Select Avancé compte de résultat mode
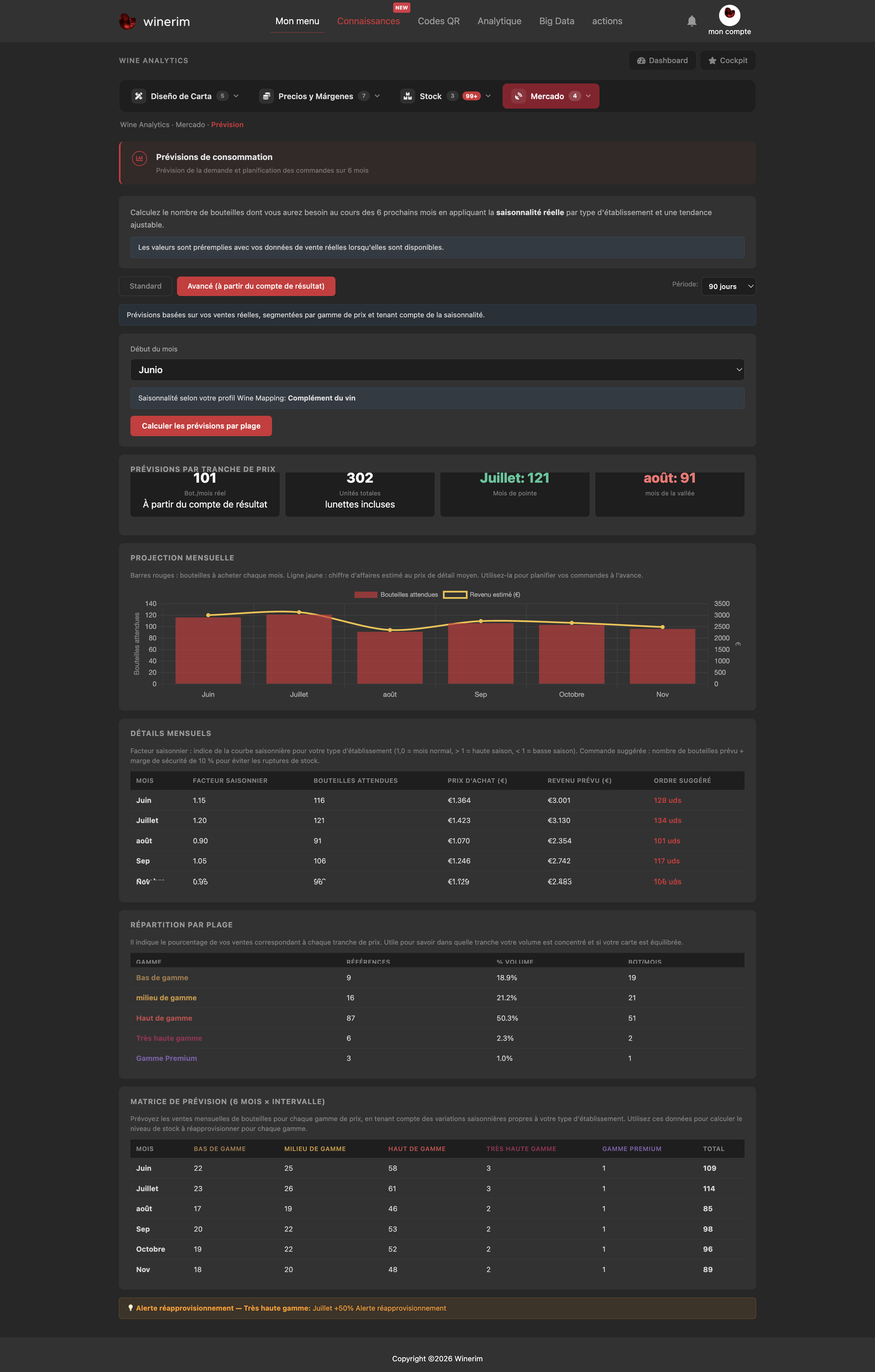This screenshot has height=1372, width=875. [256, 286]
